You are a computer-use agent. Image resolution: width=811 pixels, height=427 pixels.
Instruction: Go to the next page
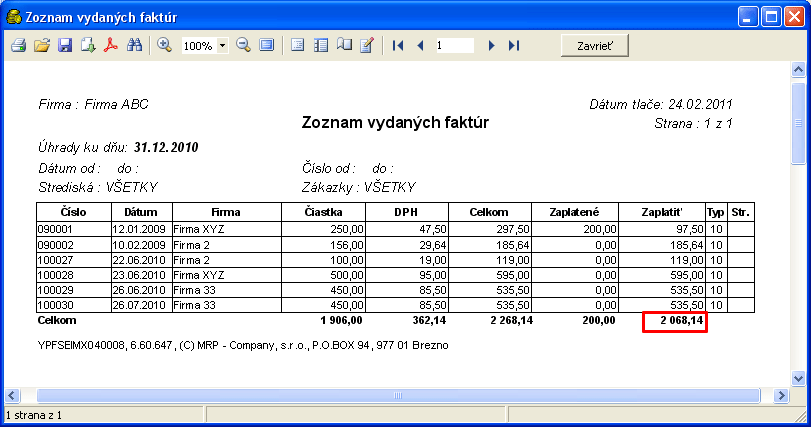(x=491, y=45)
